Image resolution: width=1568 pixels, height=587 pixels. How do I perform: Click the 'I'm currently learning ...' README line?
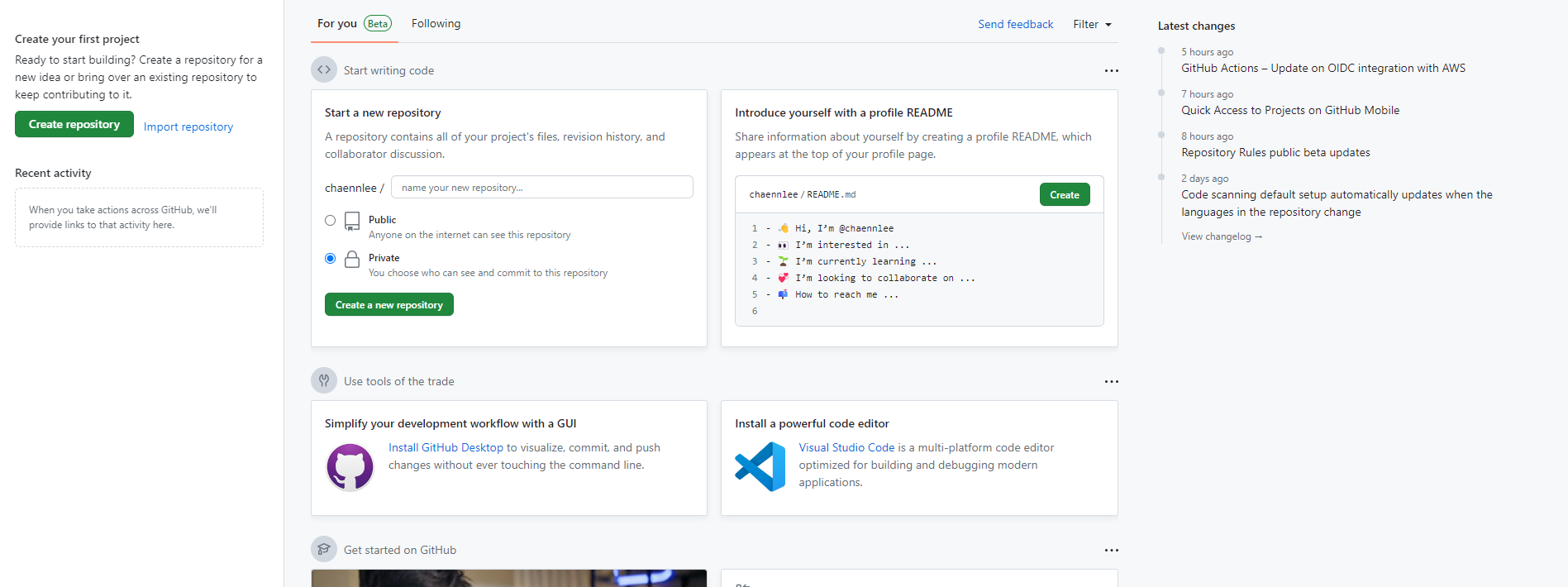[x=866, y=261]
